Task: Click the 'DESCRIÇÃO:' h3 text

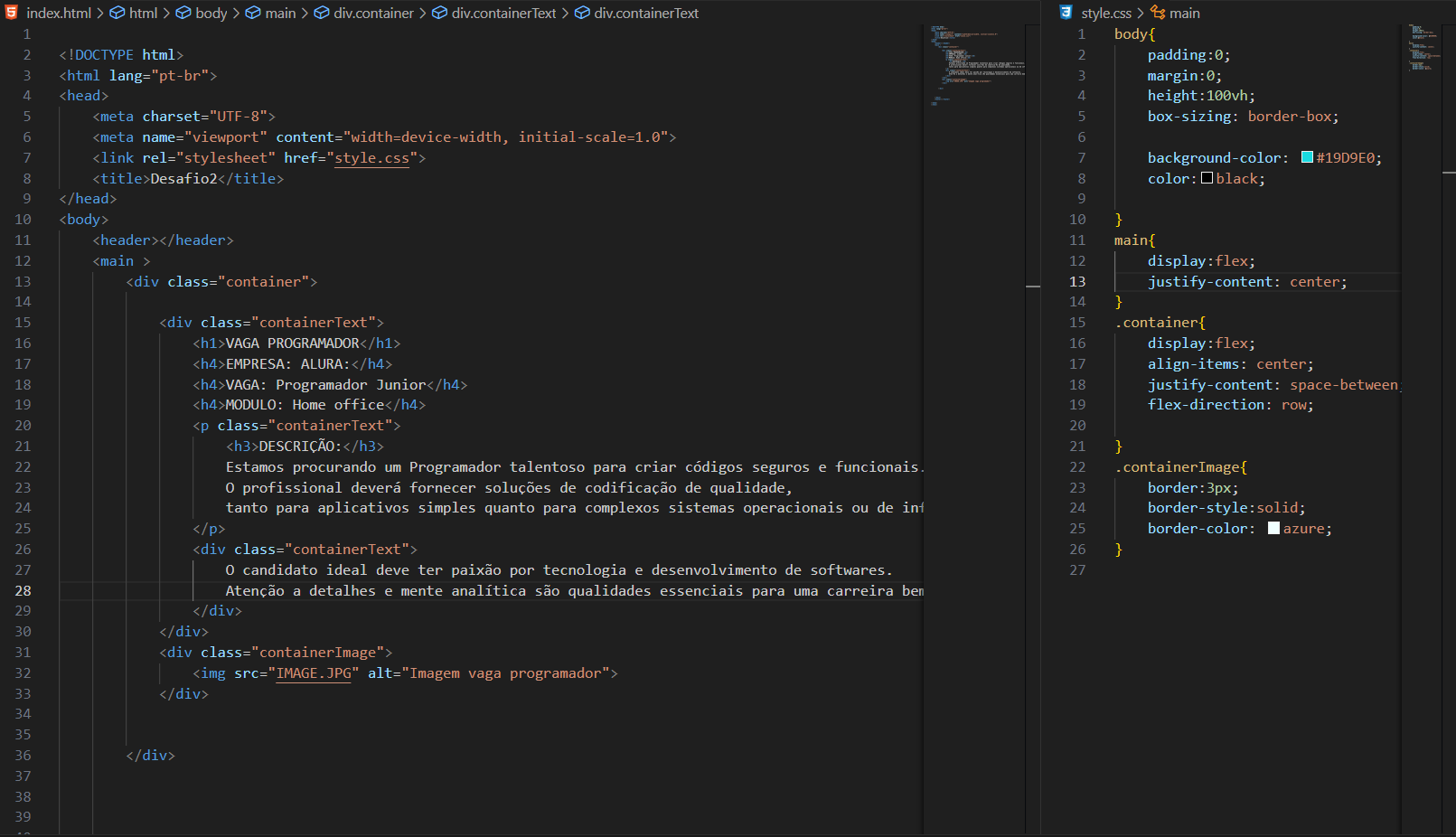Action: point(300,447)
